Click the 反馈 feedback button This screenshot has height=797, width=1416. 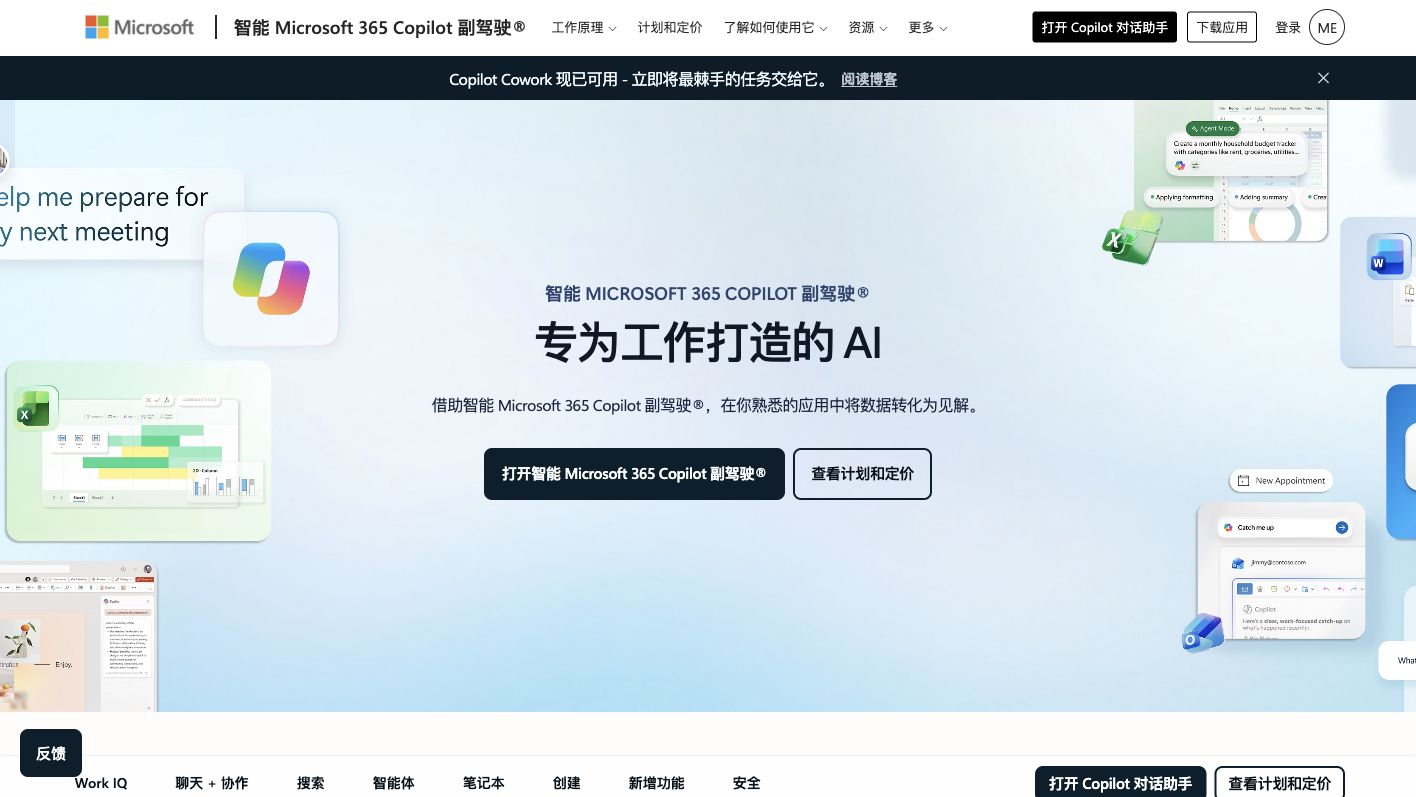[x=51, y=753]
